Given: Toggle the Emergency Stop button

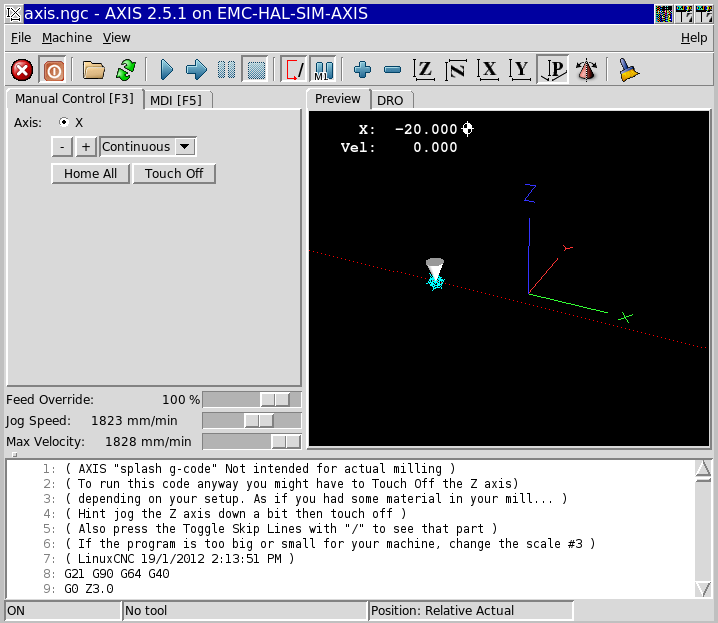Looking at the screenshot, I should [22, 70].
